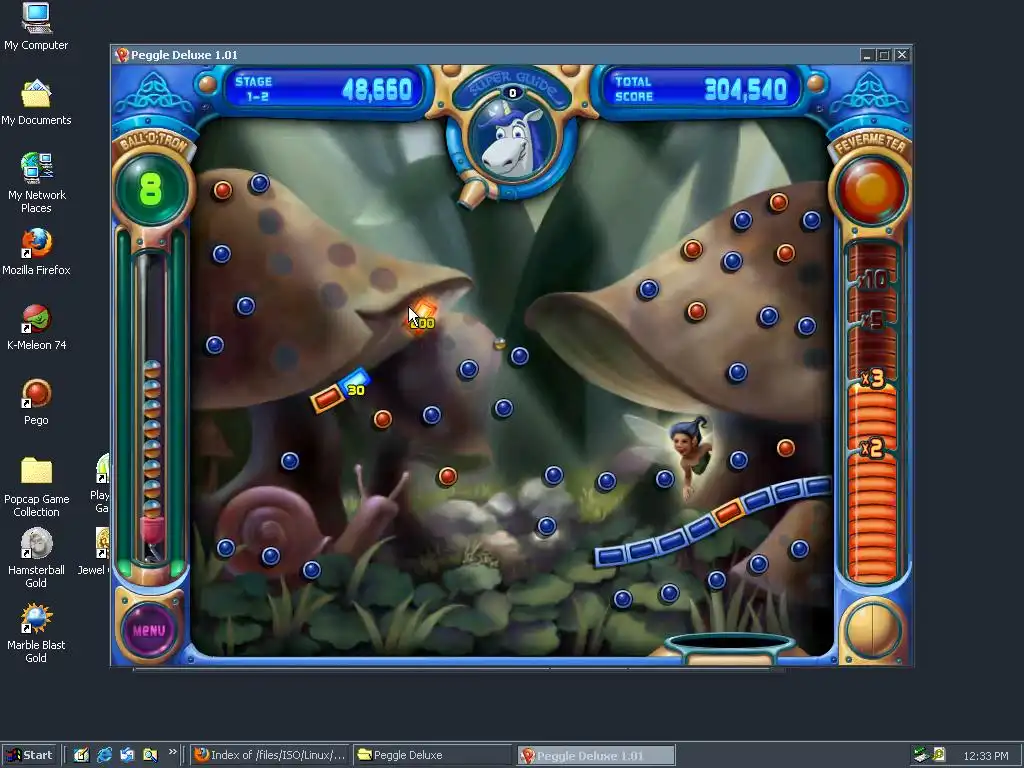Maximize the Peggle Deluxe window
The width and height of the screenshot is (1024, 768).
884,56
